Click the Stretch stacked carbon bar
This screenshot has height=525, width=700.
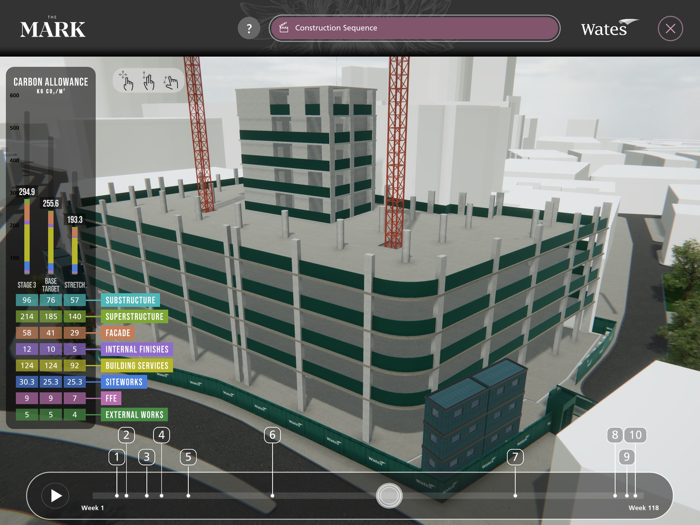(x=75, y=250)
